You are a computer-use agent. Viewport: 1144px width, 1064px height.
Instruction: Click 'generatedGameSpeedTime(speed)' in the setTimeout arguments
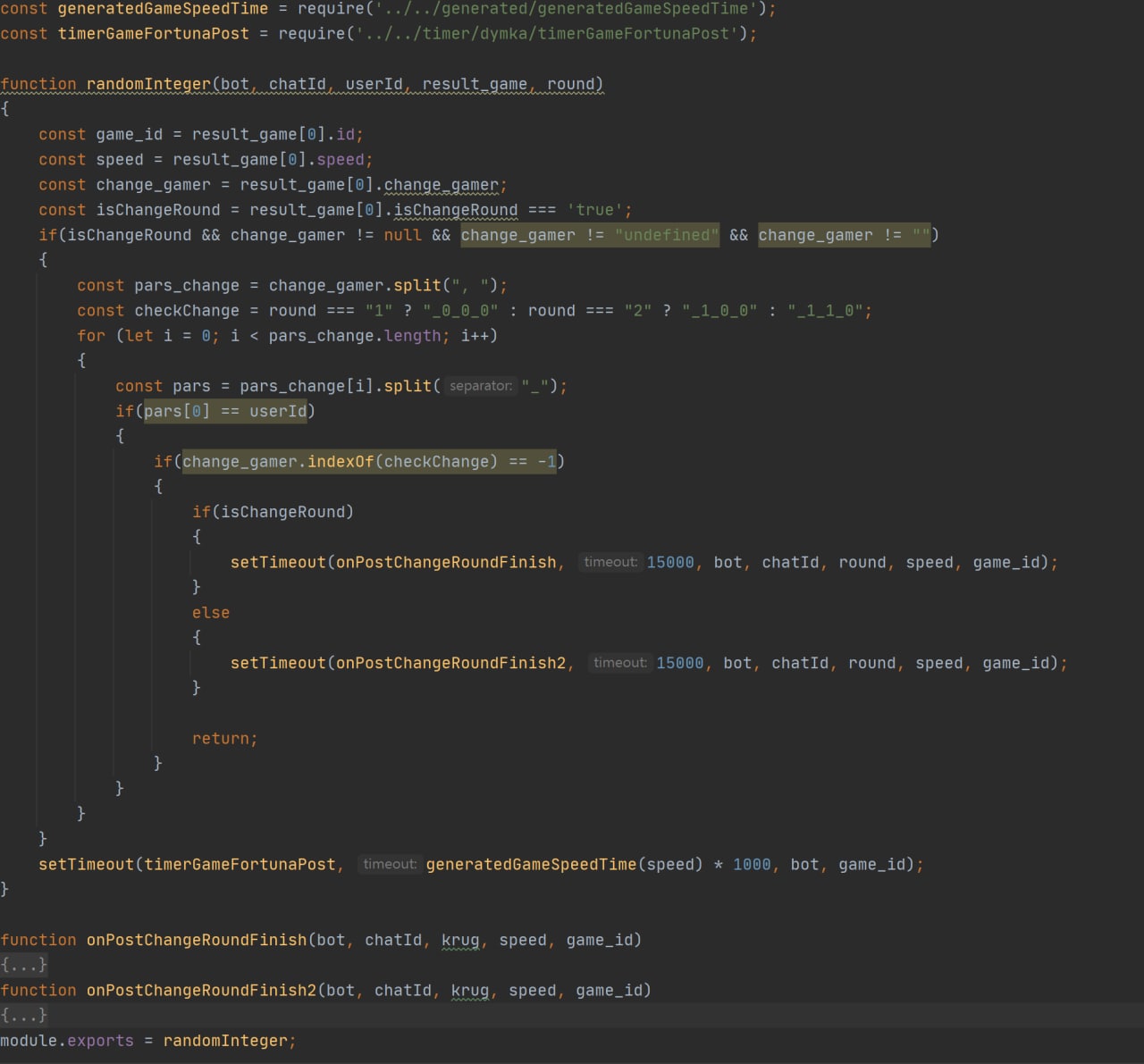pos(565,864)
